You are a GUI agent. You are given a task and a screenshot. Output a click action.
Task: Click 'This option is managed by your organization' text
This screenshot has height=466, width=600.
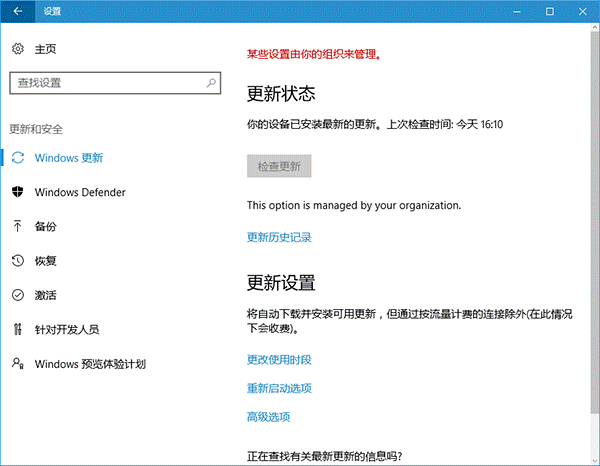coord(354,205)
